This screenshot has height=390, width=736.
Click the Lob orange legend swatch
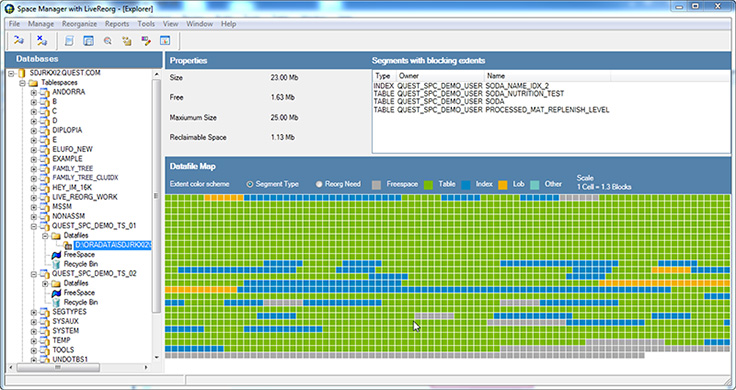(503, 184)
